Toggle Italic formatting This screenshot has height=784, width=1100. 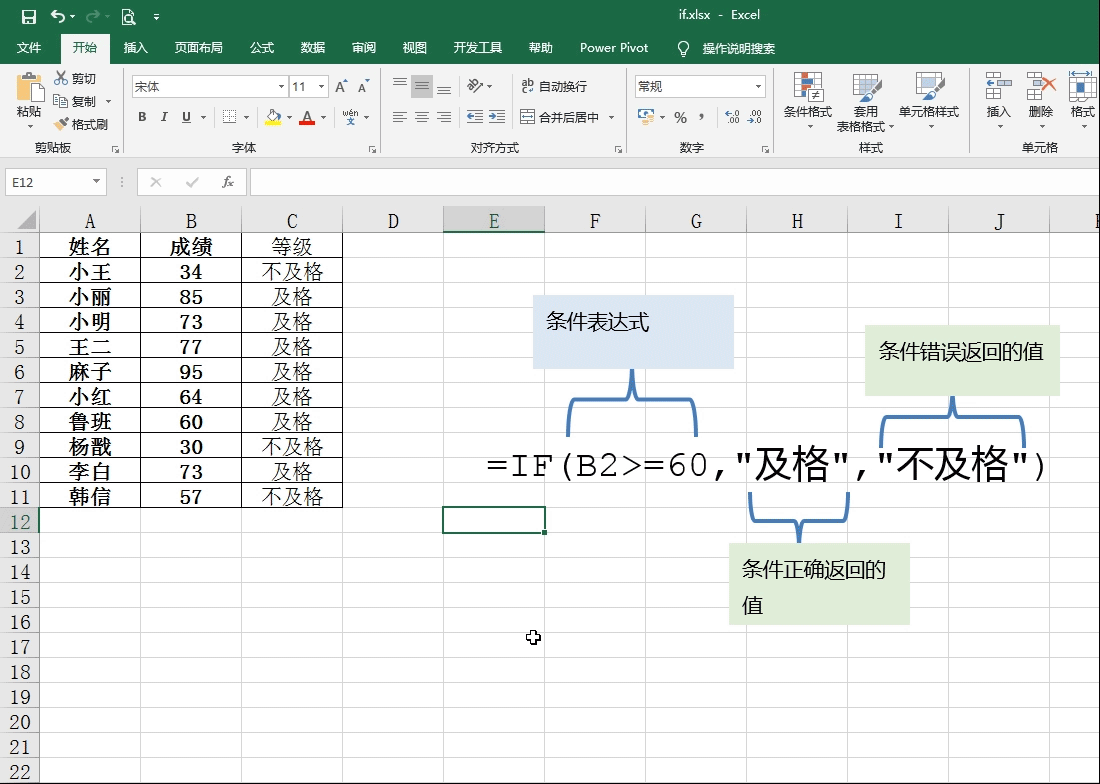[x=164, y=118]
